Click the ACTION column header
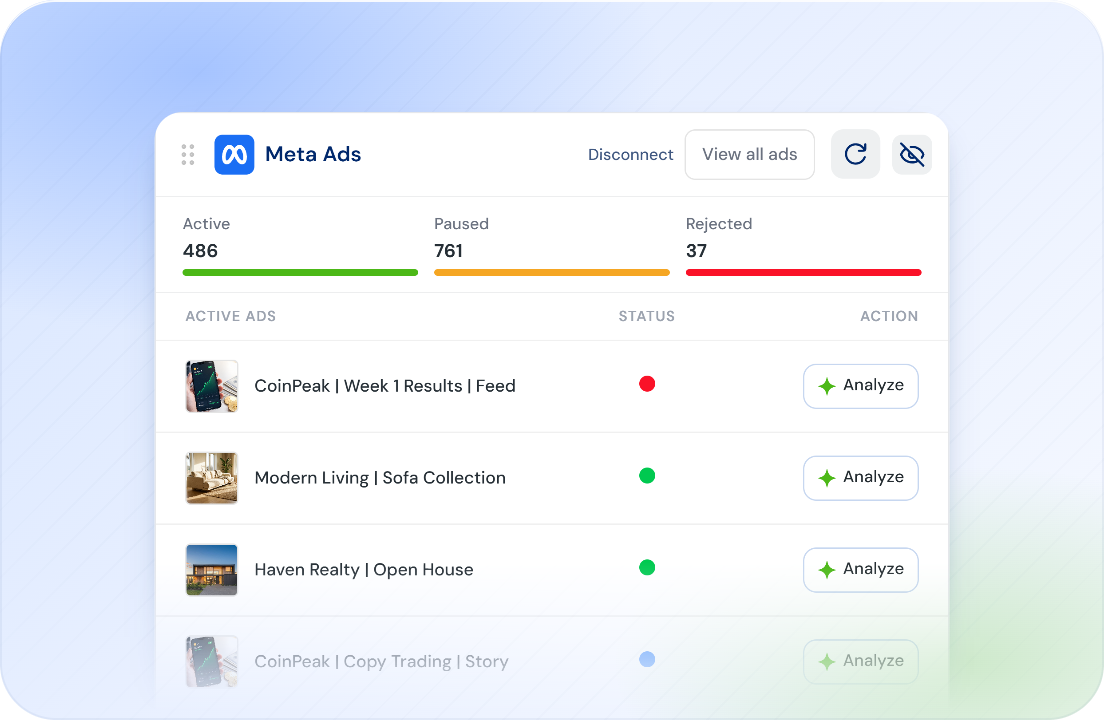 [x=889, y=317]
